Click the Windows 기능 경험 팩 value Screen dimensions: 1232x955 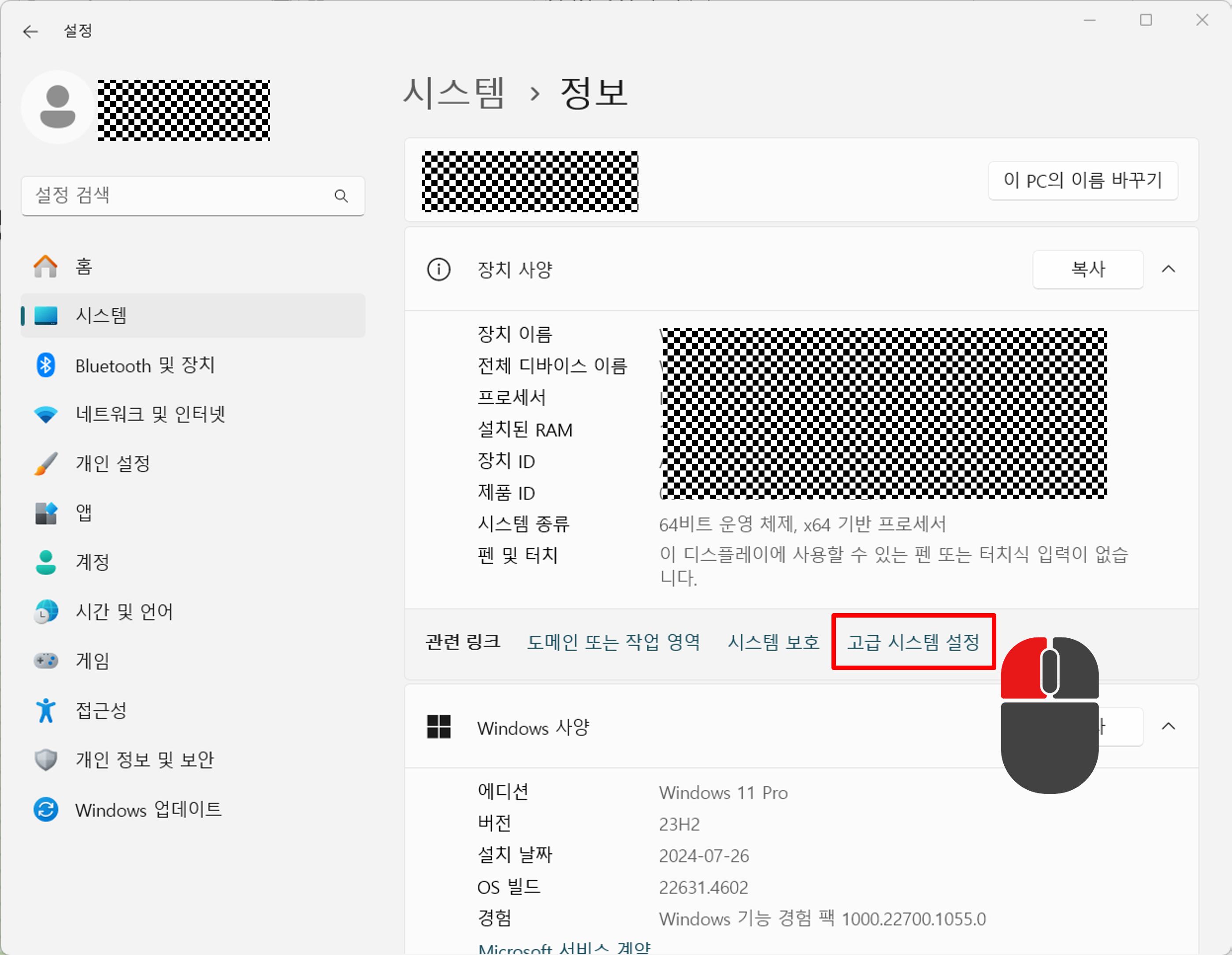pyautogui.click(x=823, y=918)
